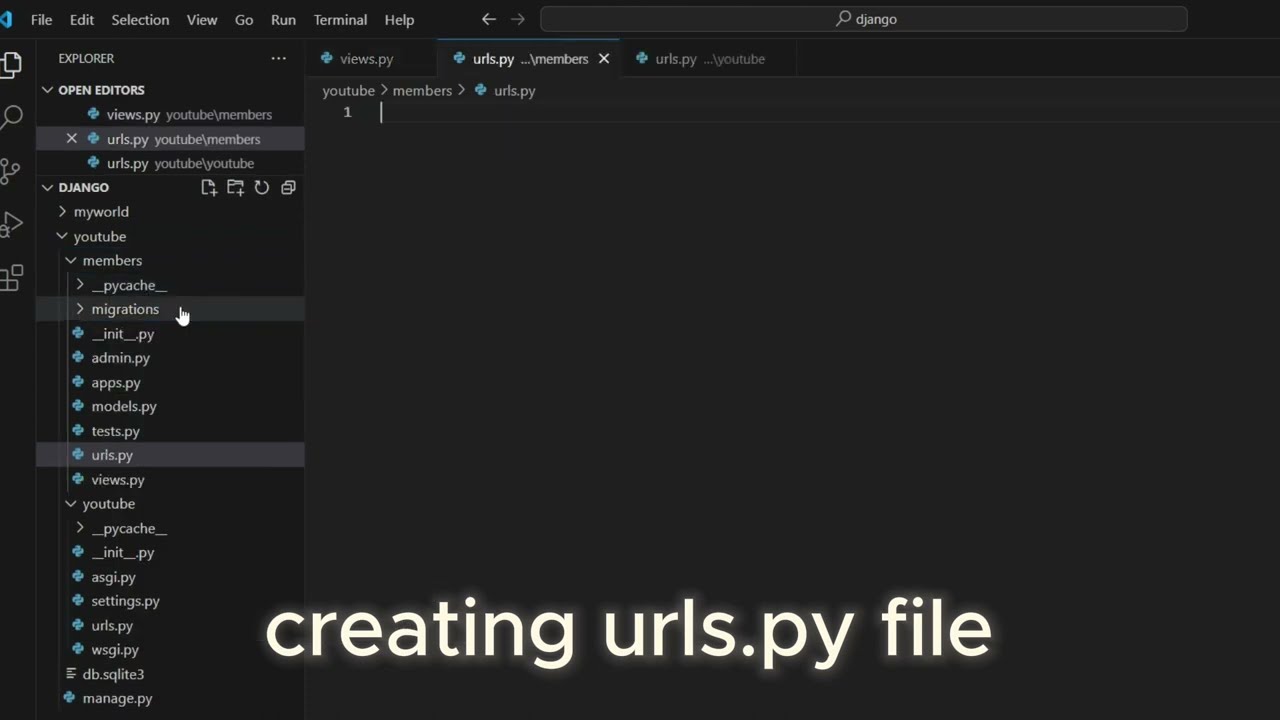
Task: Open Explorer more actions ellipsis
Action: [278, 58]
